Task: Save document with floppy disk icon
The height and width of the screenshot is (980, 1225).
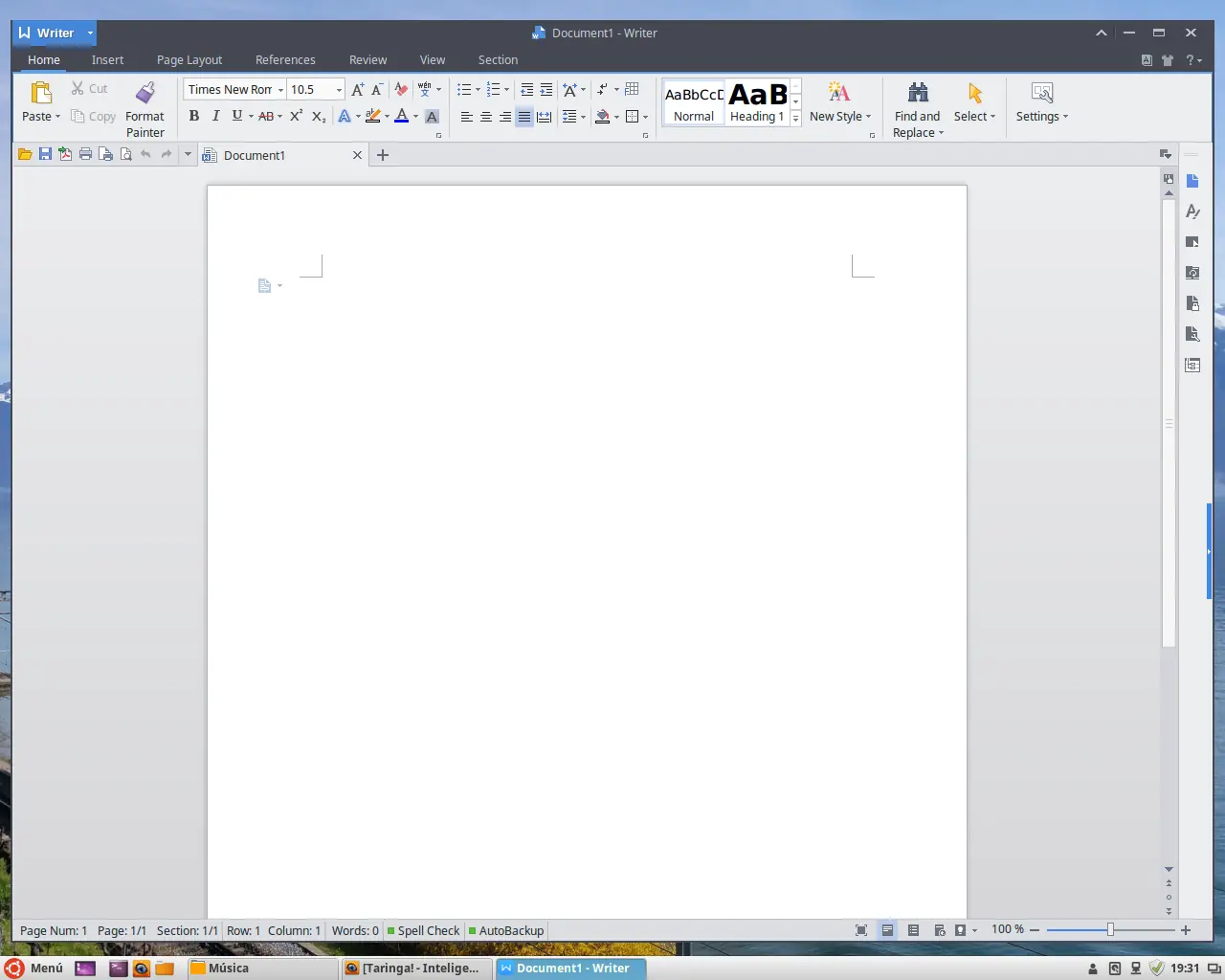Action: coord(45,154)
